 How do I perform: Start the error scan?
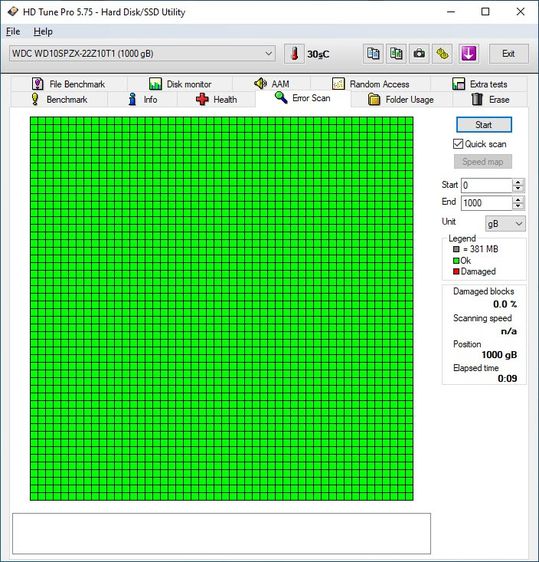(x=484, y=125)
